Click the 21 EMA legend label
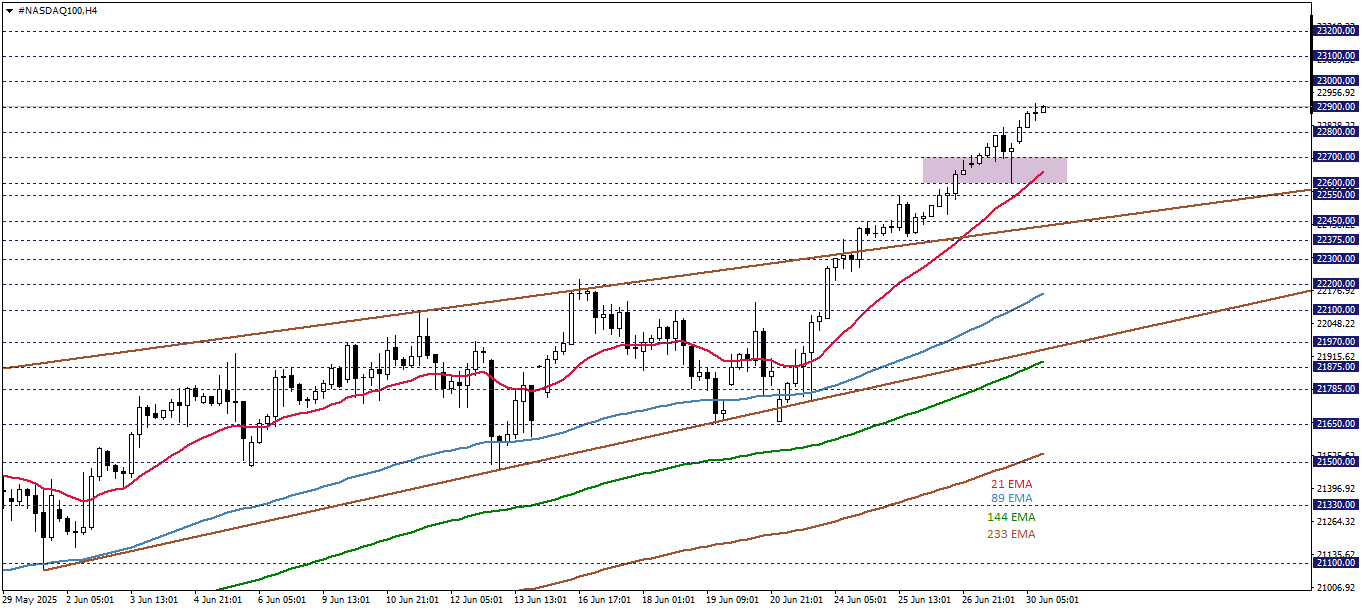Screen dimensions: 1362x611 click(x=1012, y=484)
